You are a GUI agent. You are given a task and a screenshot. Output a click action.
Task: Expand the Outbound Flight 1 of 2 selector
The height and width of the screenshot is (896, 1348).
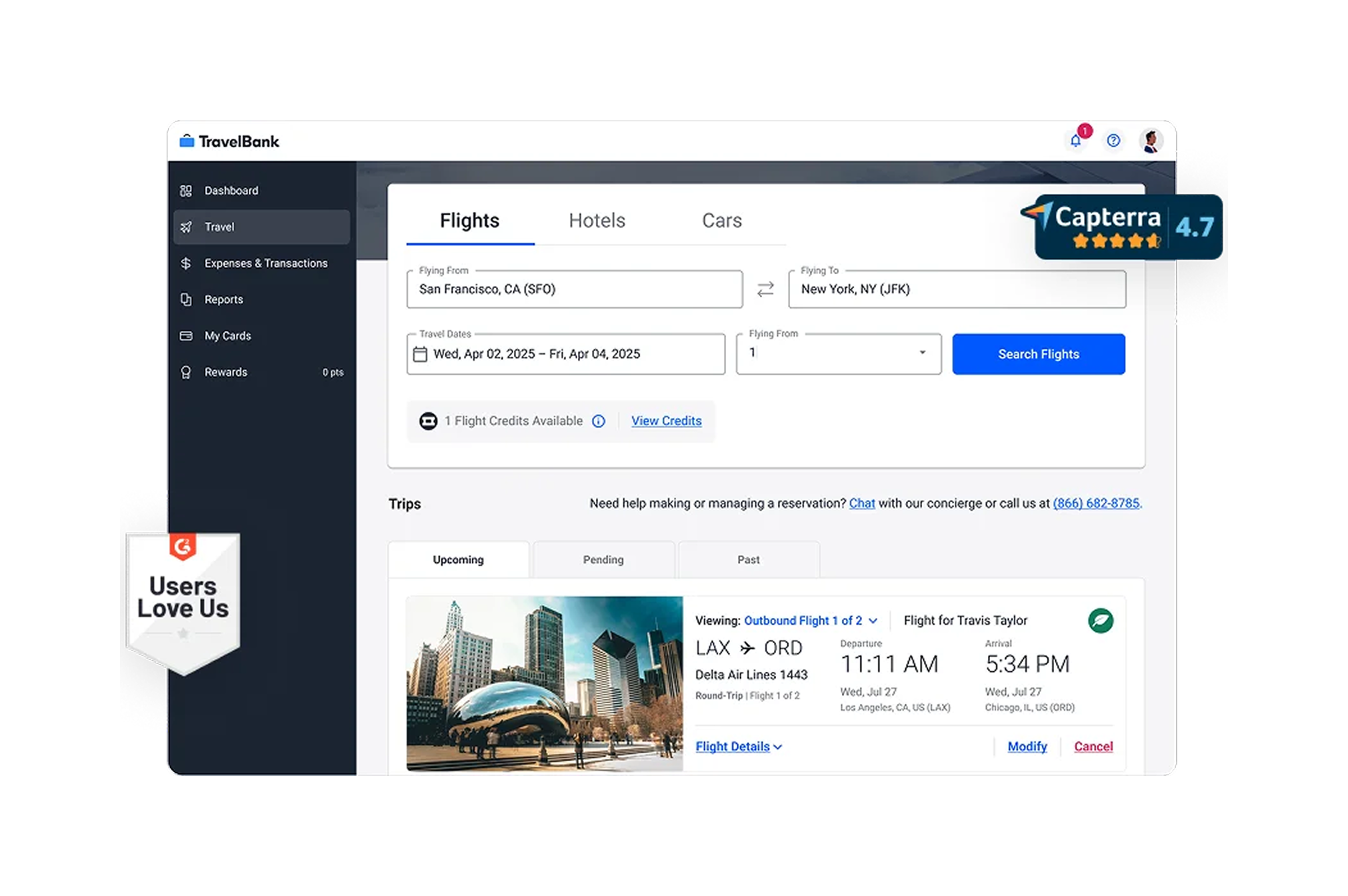[811, 621]
